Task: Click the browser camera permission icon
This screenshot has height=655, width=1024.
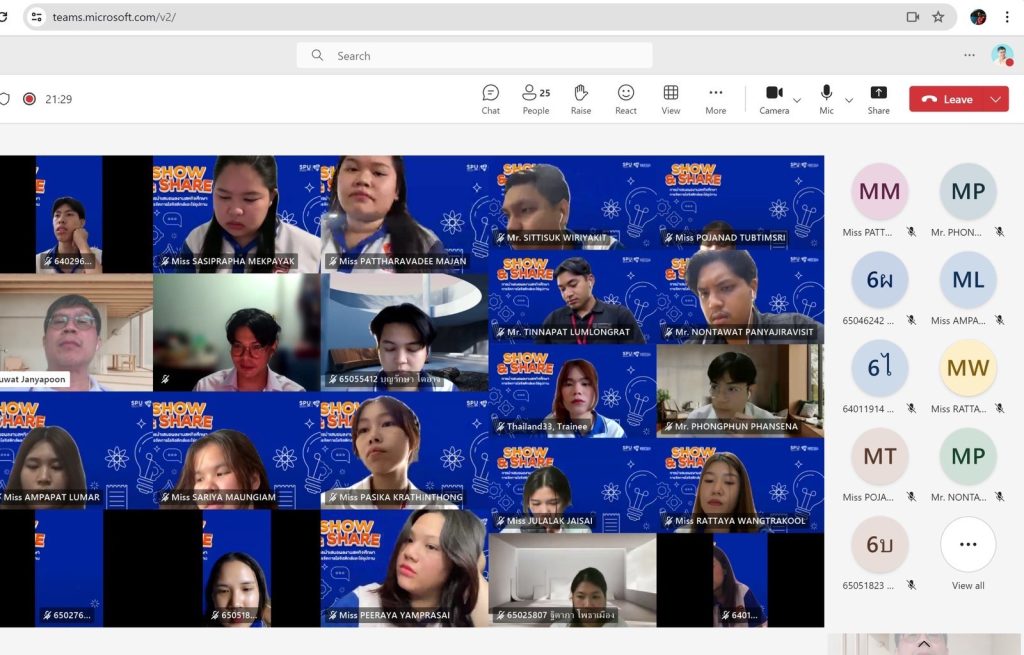Action: 913,17
